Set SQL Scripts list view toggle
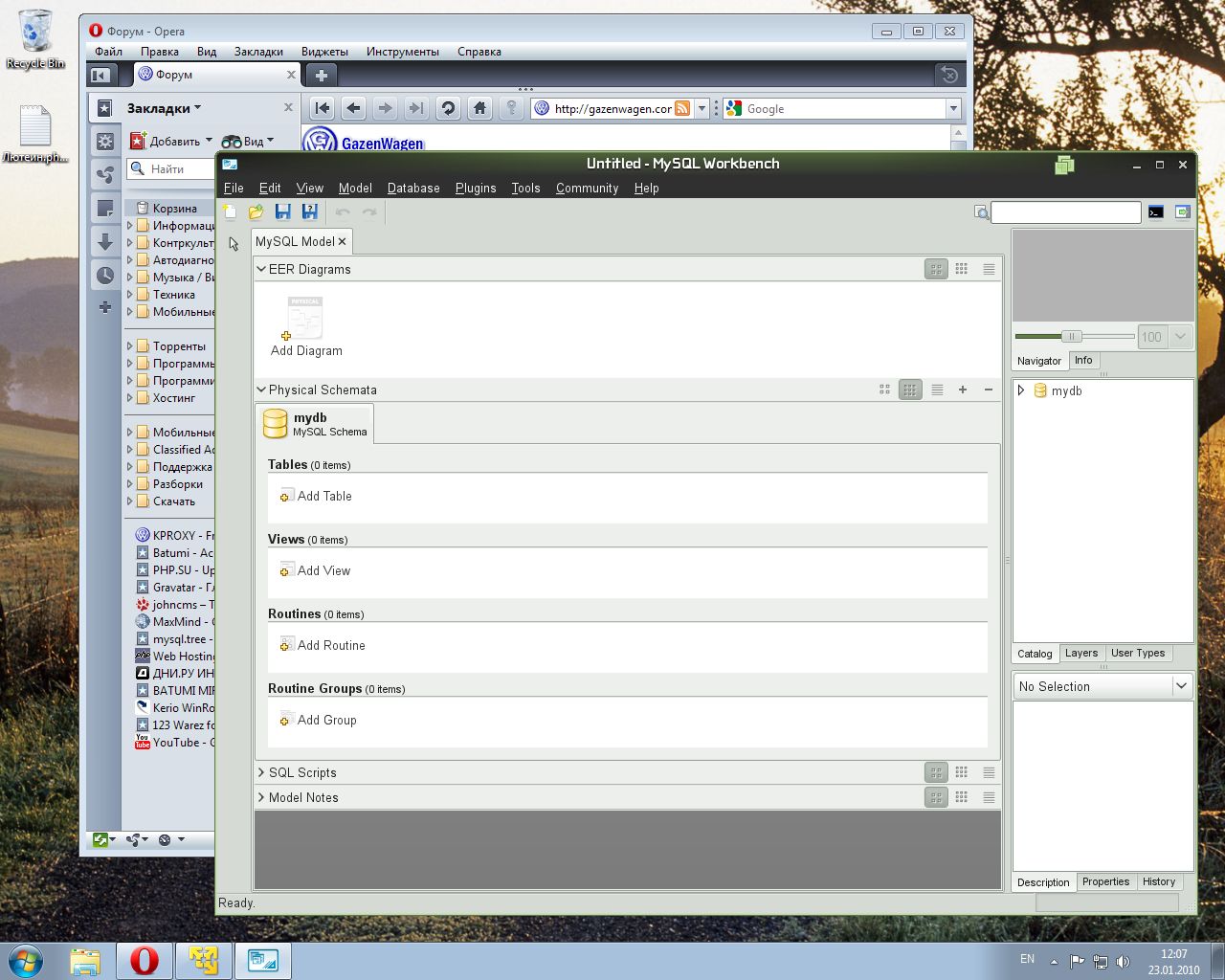This screenshot has height=980, width=1225. [x=989, y=772]
